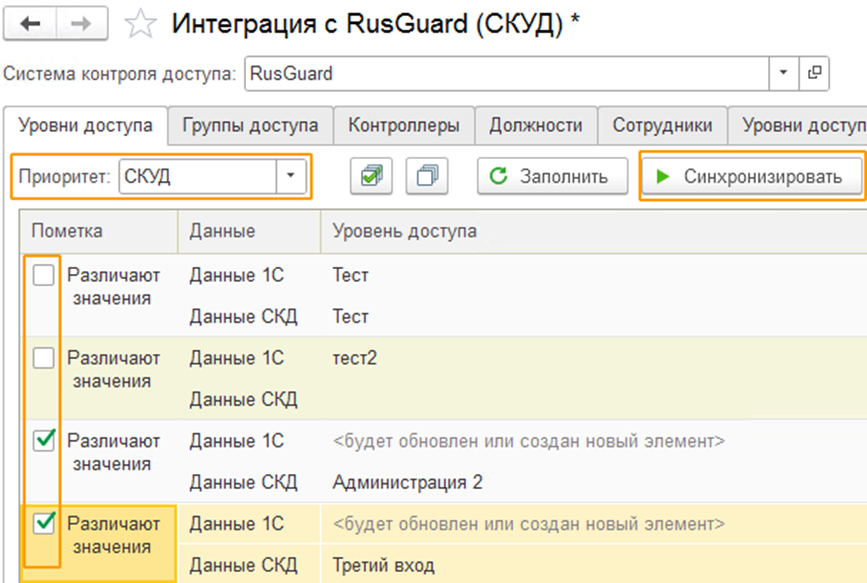Click the Синхронизировать button

752,176
